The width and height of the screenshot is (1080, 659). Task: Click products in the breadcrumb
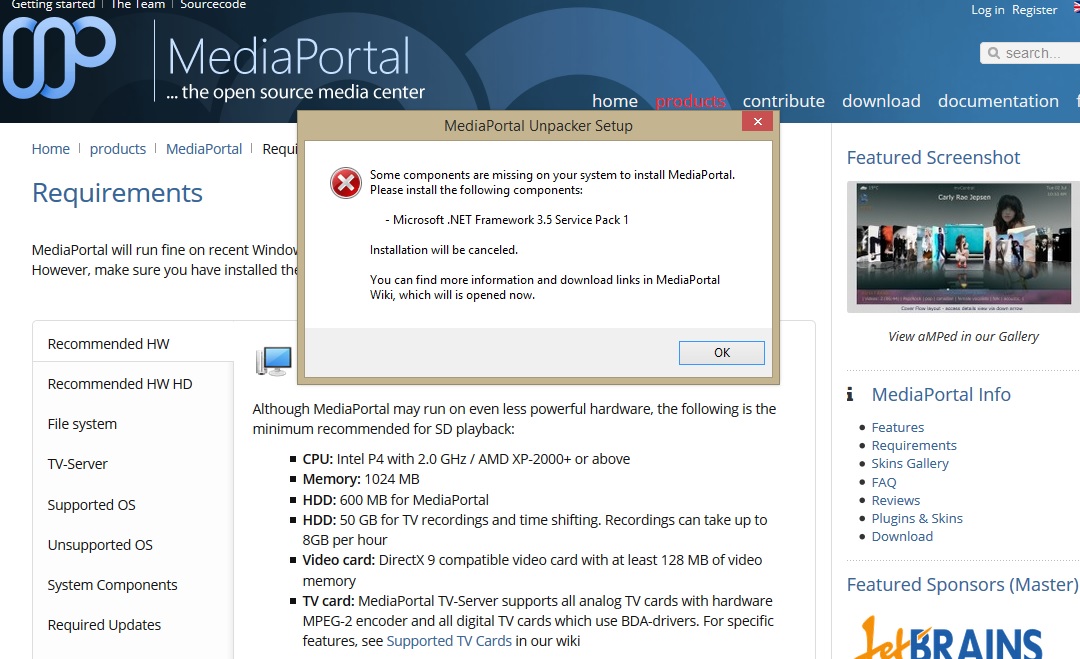coord(118,149)
